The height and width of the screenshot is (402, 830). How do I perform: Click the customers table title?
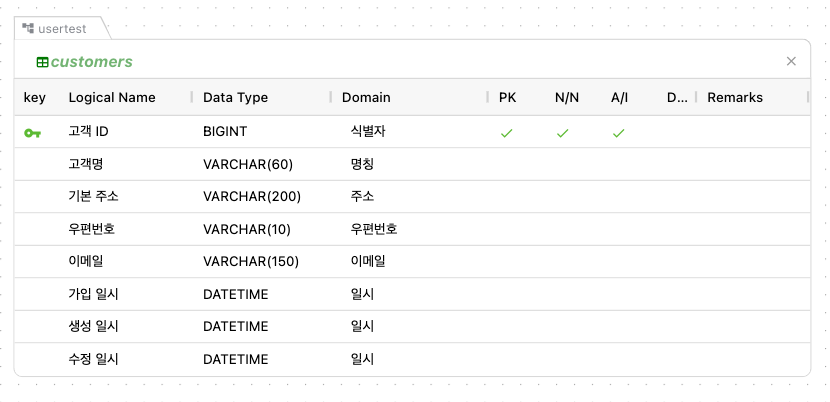click(92, 62)
